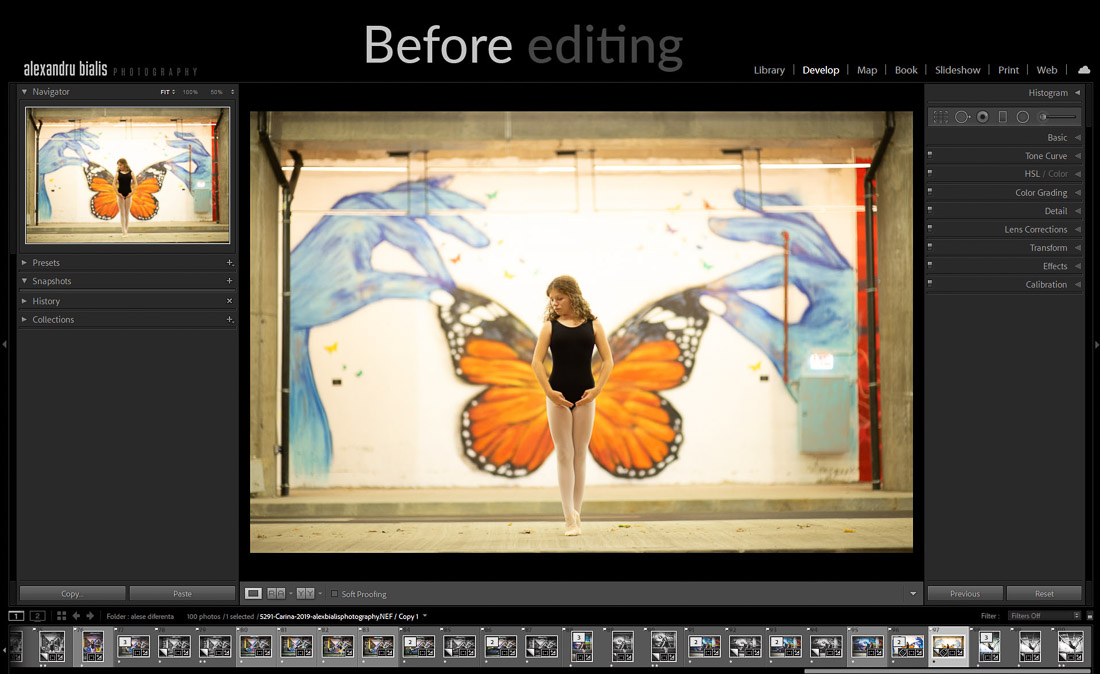
Task: Click the Reset button
Action: pyautogui.click(x=1044, y=594)
